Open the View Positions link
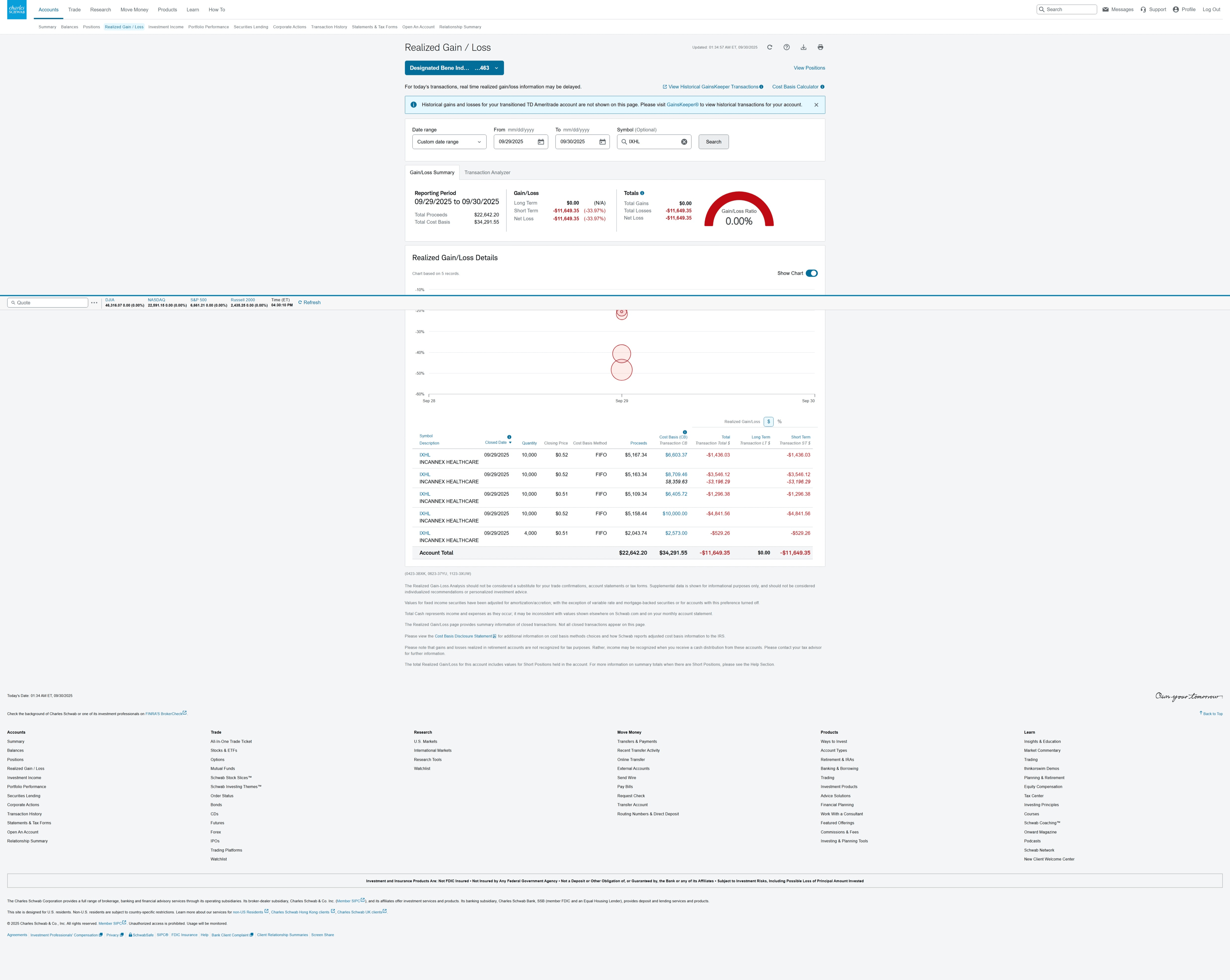 tap(809, 68)
